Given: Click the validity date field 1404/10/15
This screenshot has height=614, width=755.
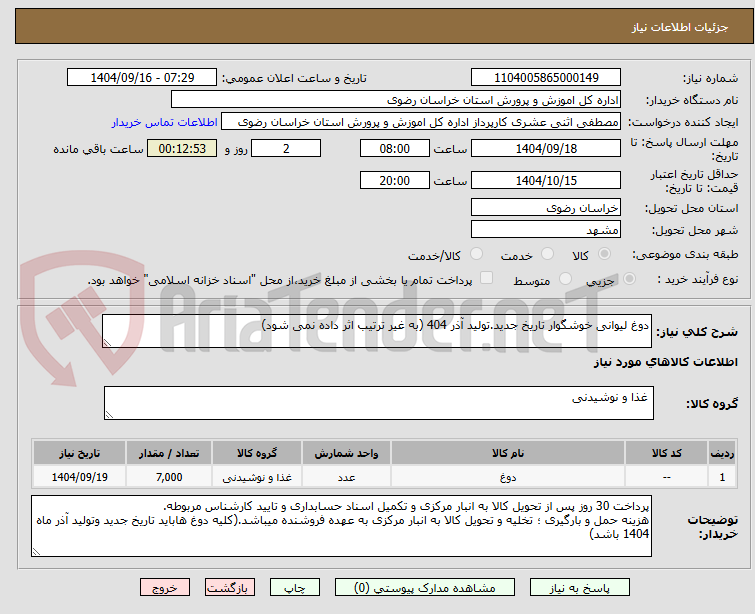Looking at the screenshot, I should click(546, 180).
